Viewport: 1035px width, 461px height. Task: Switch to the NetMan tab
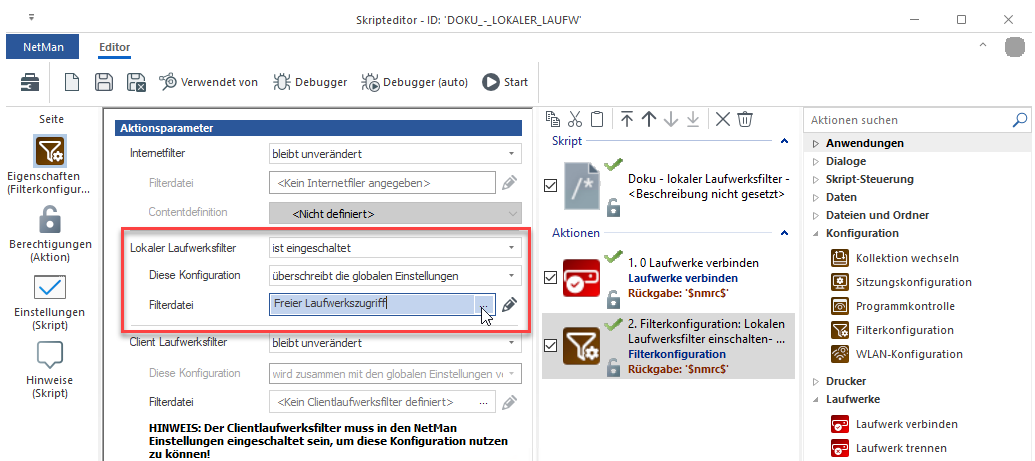[42, 47]
